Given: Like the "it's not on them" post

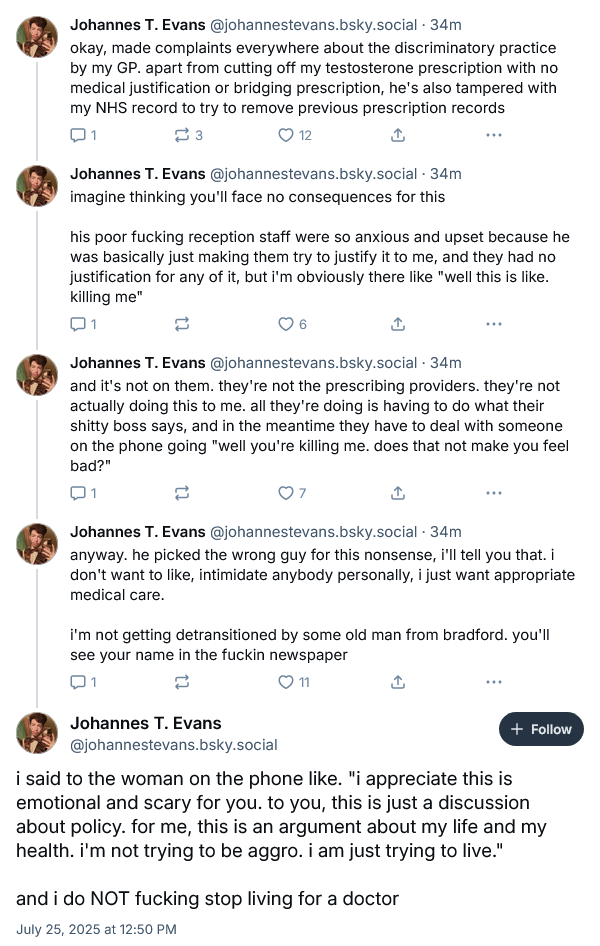Looking at the screenshot, I should click(287, 493).
